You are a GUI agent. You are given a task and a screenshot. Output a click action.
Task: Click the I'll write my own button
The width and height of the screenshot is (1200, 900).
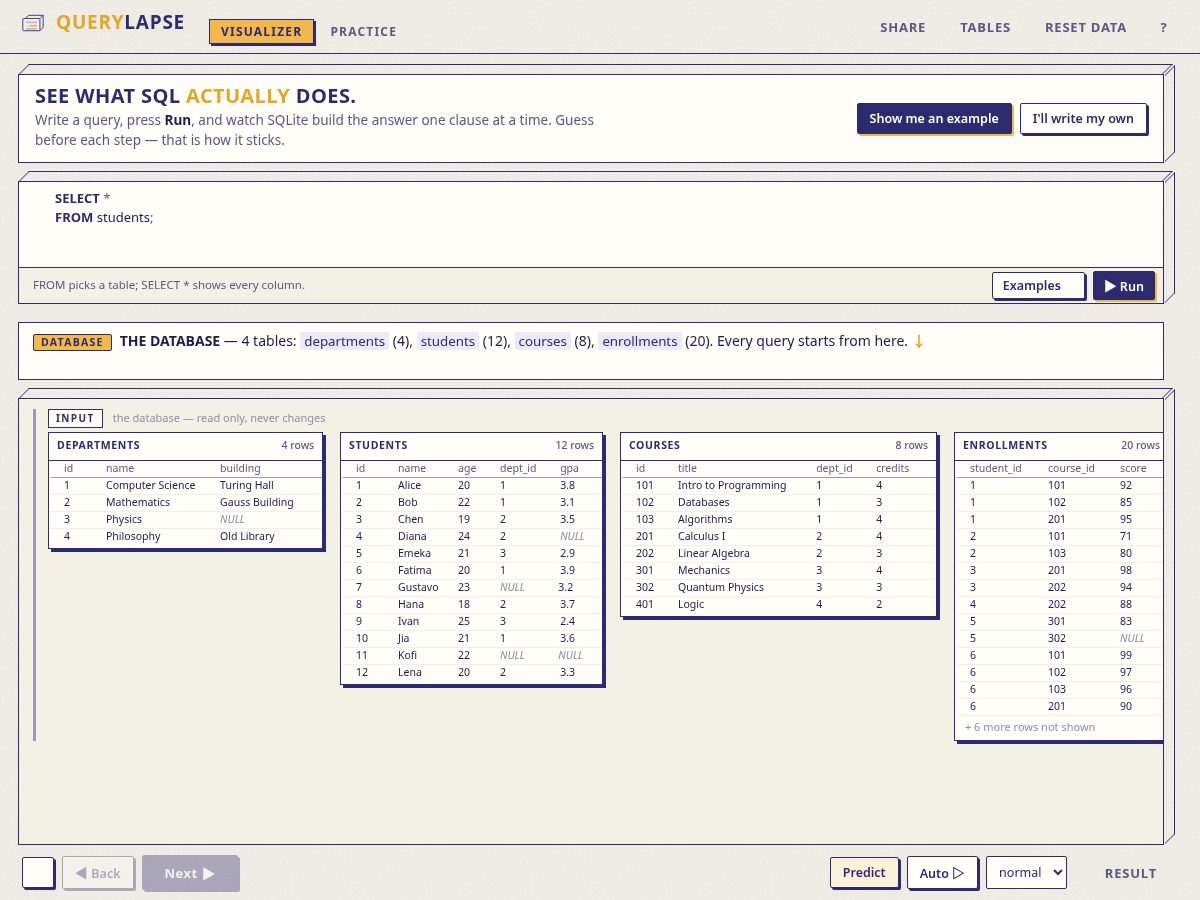(x=1083, y=118)
